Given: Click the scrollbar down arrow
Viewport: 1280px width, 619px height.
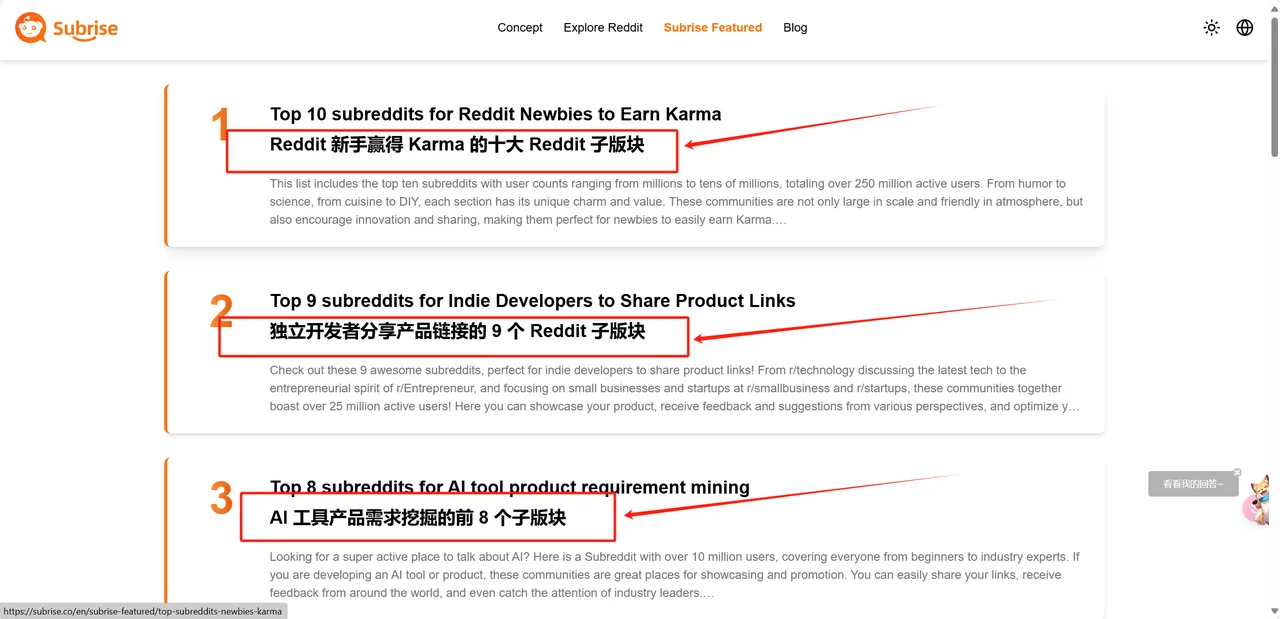Looking at the screenshot, I should pos(1273,611).
